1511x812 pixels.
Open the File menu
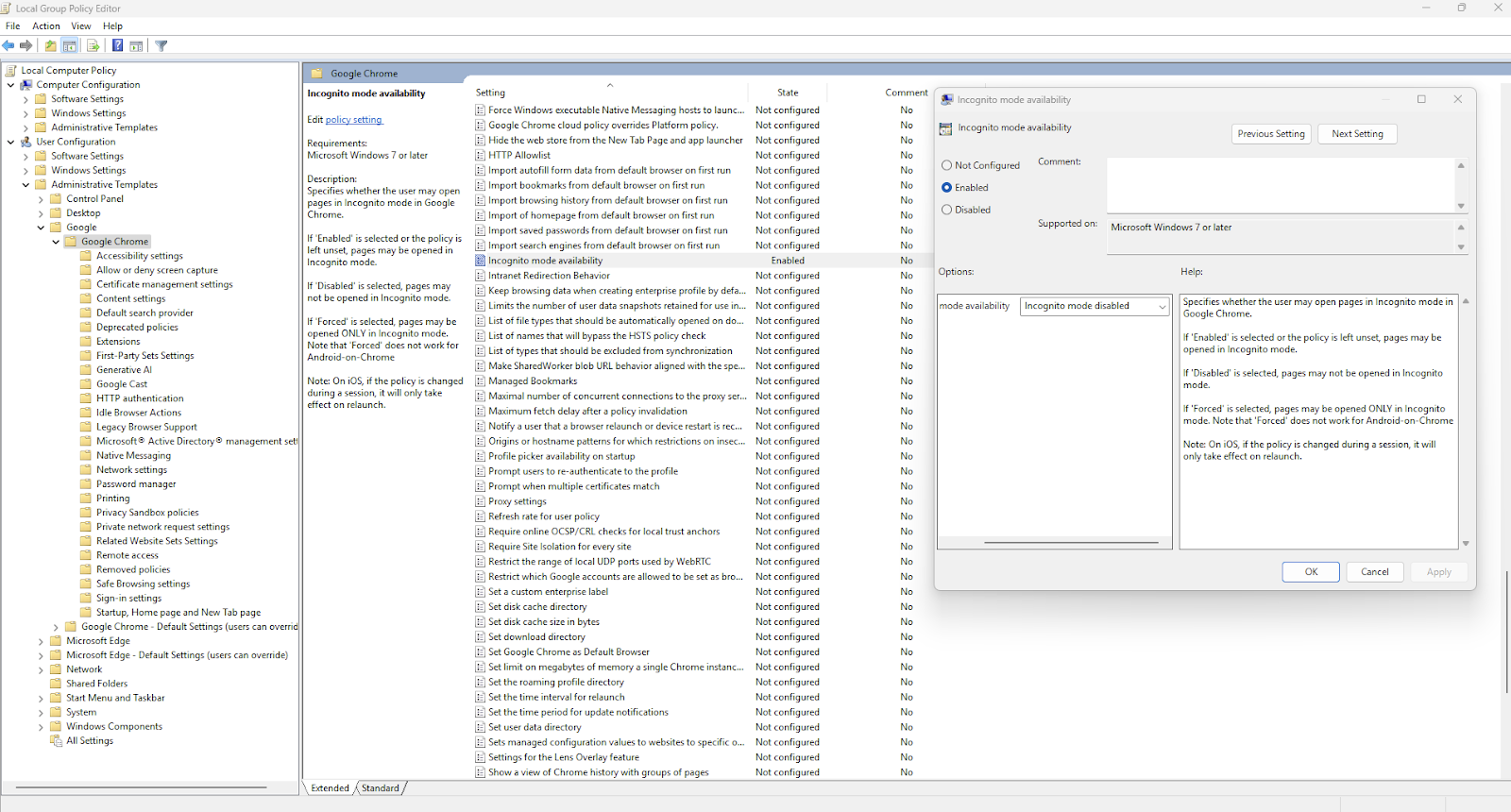click(x=13, y=25)
